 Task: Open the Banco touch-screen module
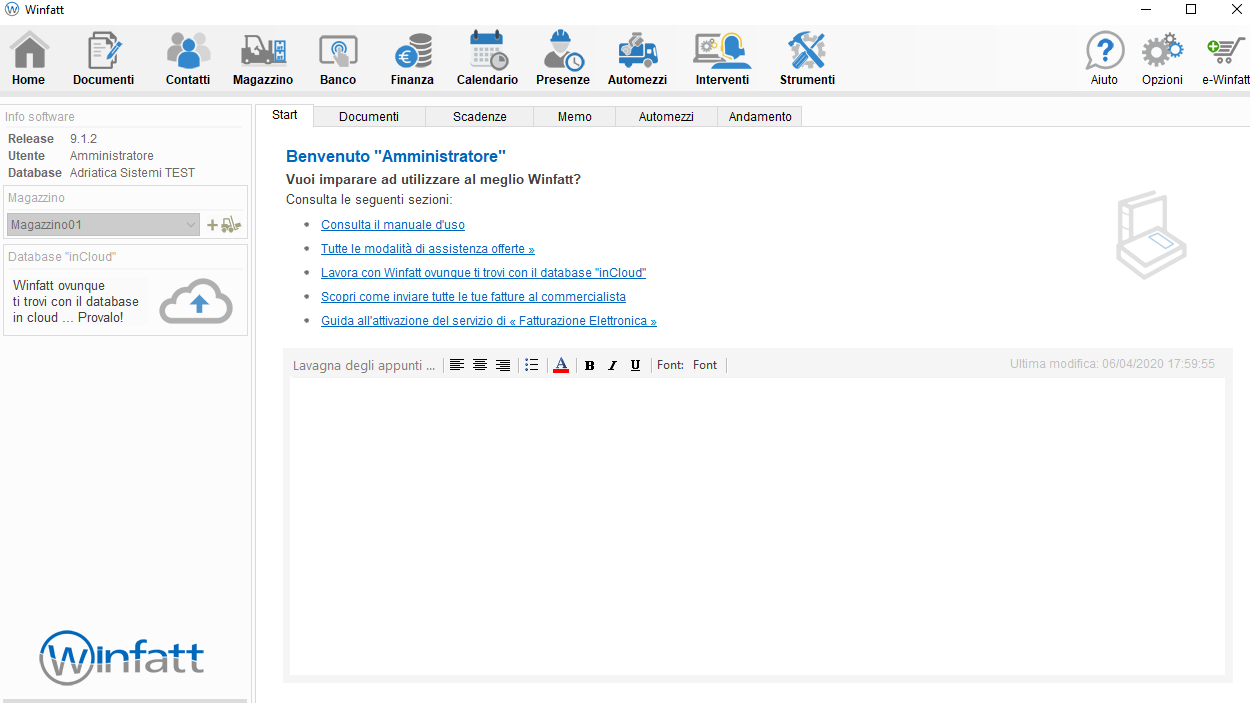pos(338,58)
